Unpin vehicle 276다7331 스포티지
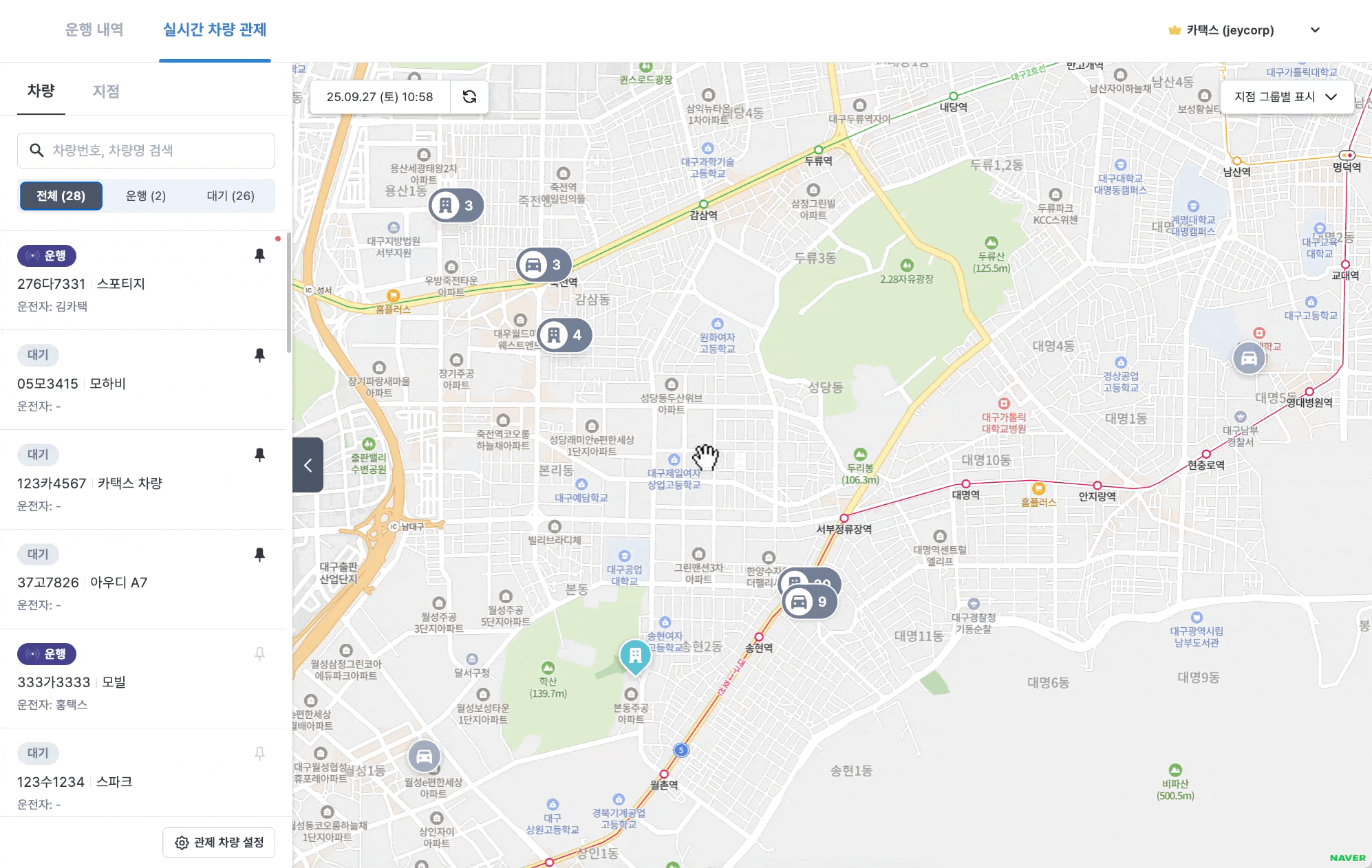Screen dimensions: 1372x868 pyautogui.click(x=259, y=255)
